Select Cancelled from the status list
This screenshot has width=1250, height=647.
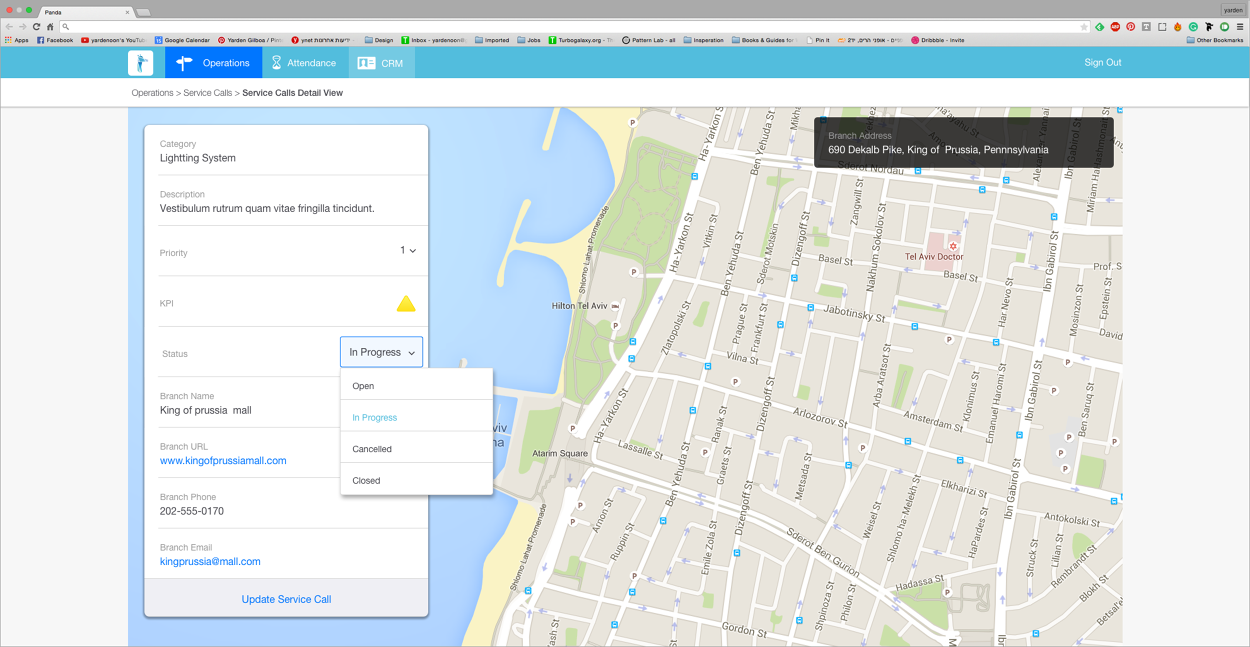point(371,448)
